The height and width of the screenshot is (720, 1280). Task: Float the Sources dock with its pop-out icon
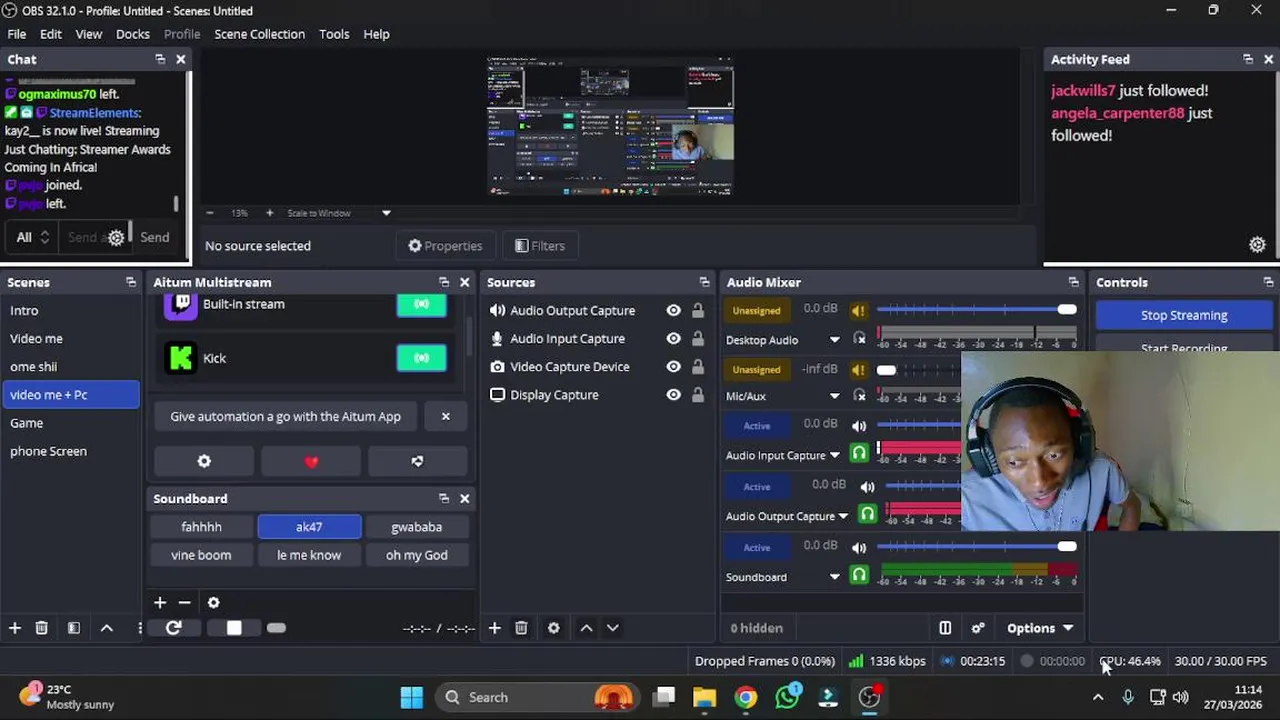(705, 282)
